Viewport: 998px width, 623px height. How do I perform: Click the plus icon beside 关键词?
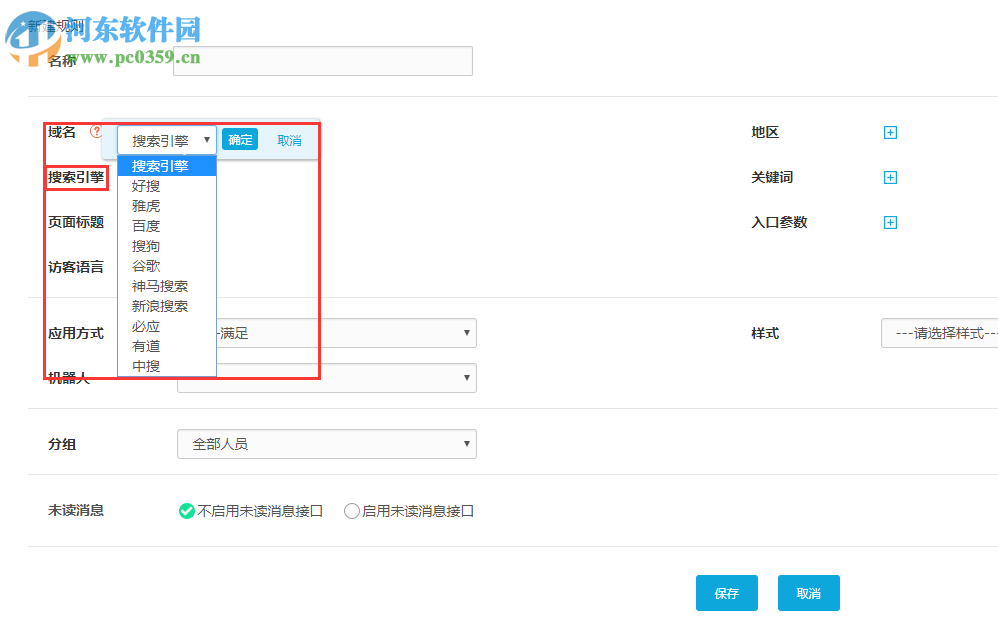(x=890, y=177)
